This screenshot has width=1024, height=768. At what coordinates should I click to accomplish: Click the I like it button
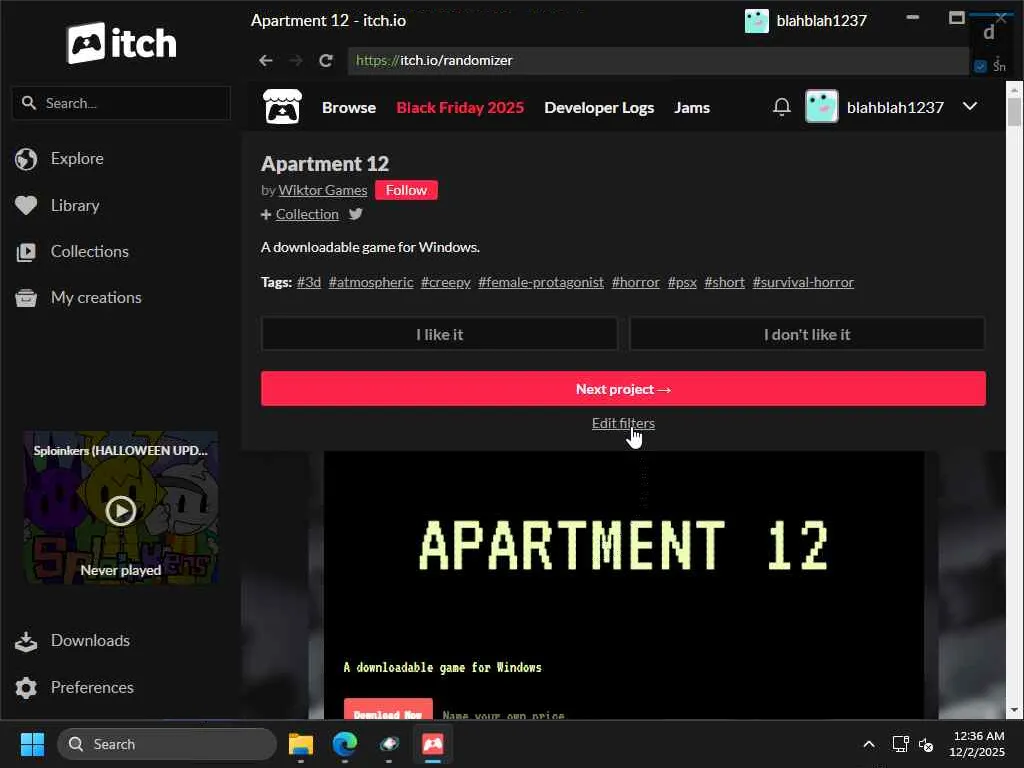coord(439,334)
